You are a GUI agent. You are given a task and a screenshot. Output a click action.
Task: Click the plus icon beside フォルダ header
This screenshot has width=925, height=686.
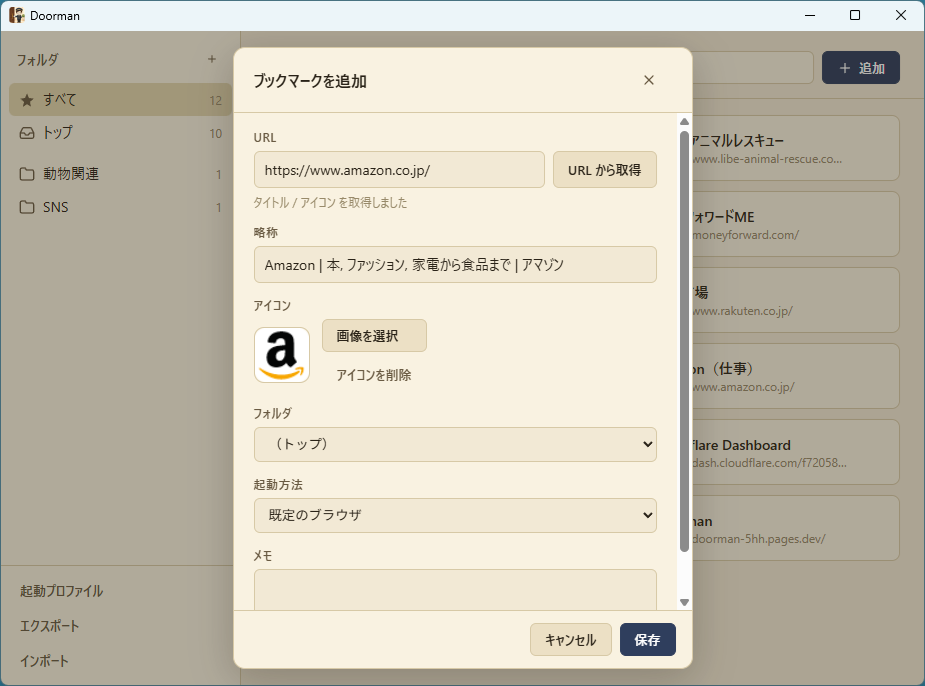212,59
